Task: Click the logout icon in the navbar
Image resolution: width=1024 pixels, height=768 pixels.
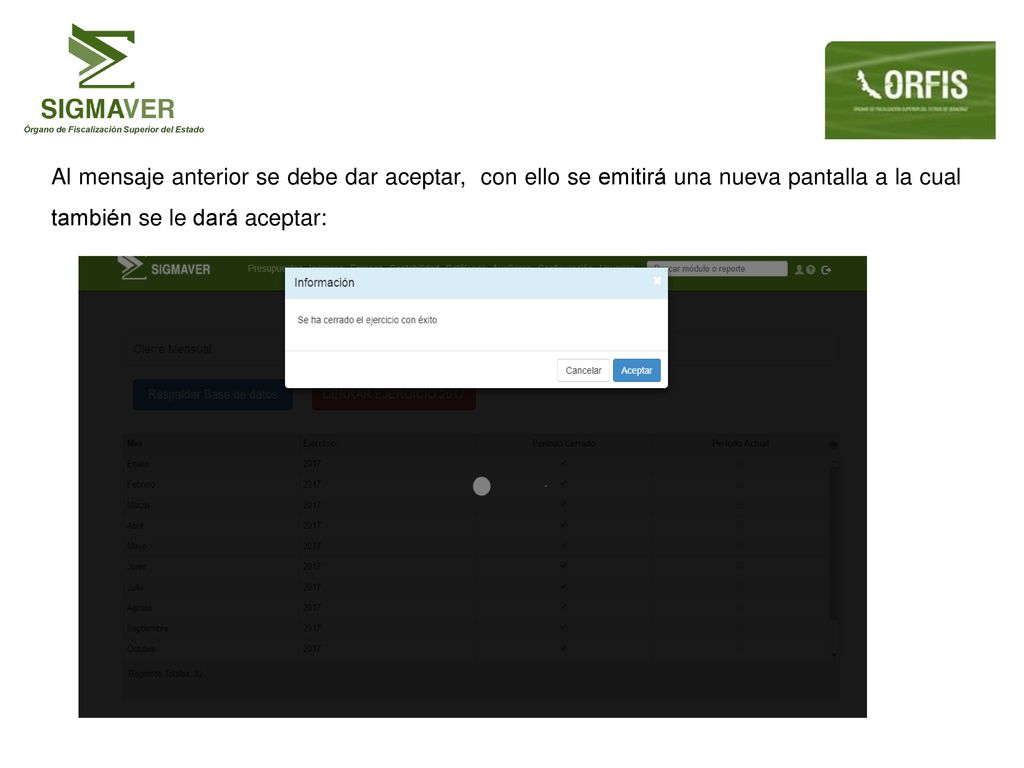Action: click(826, 270)
